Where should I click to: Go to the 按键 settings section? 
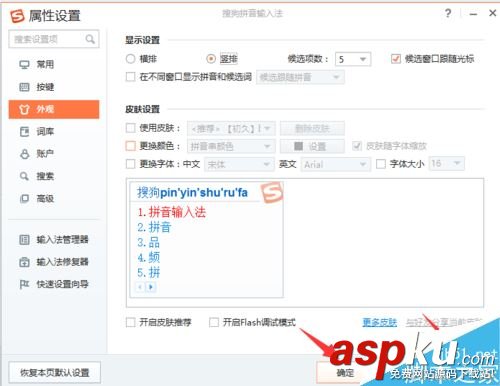click(54, 87)
